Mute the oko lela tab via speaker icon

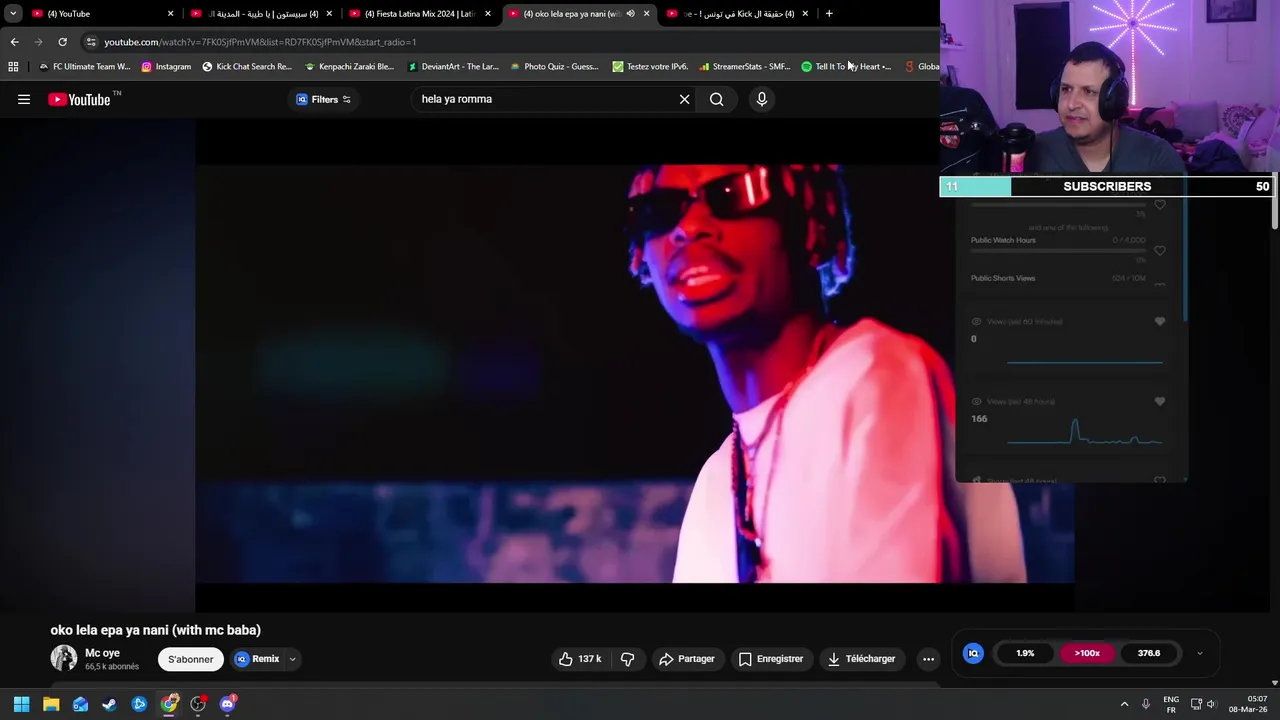pyautogui.click(x=630, y=14)
